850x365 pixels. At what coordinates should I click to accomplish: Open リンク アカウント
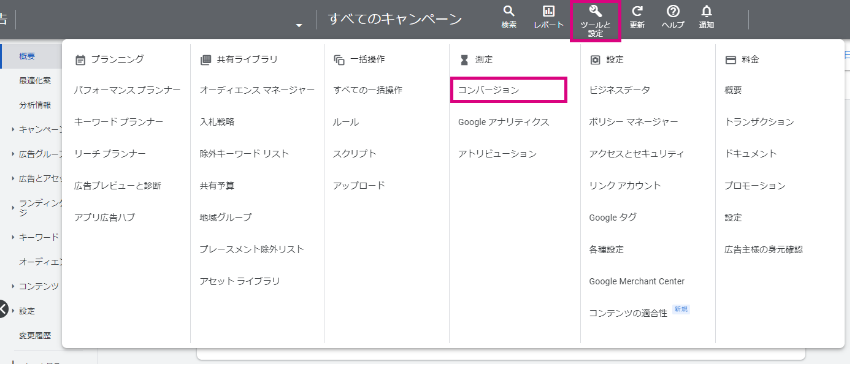pyautogui.click(x=625, y=185)
